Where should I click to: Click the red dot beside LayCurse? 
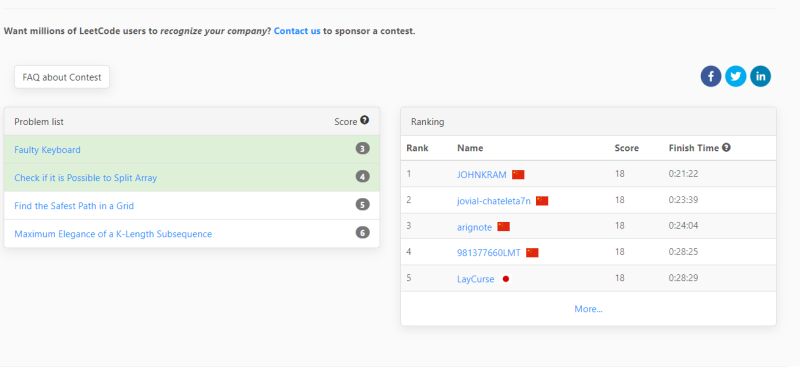pos(506,279)
